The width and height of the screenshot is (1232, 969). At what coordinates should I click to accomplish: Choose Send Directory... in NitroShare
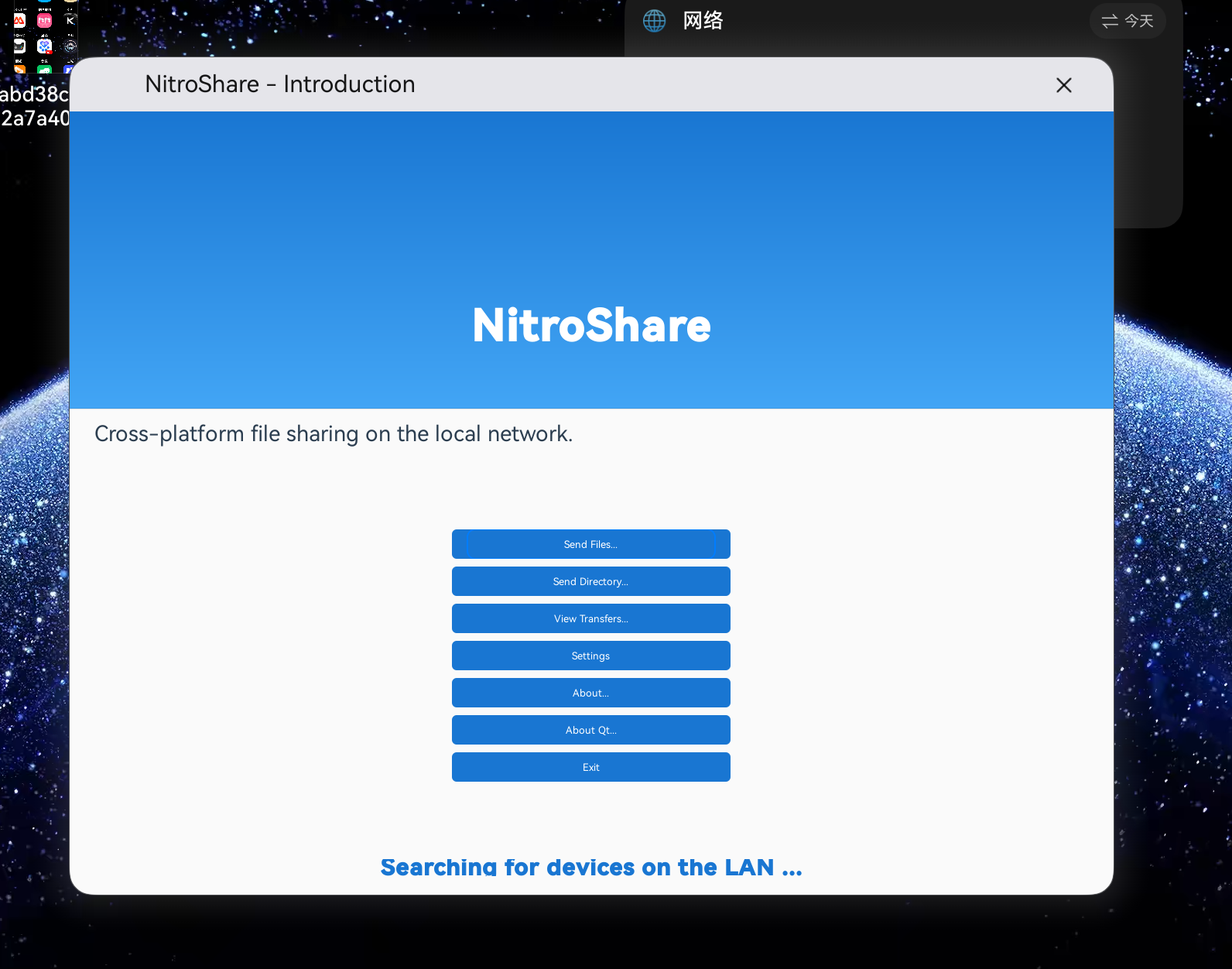coord(590,581)
